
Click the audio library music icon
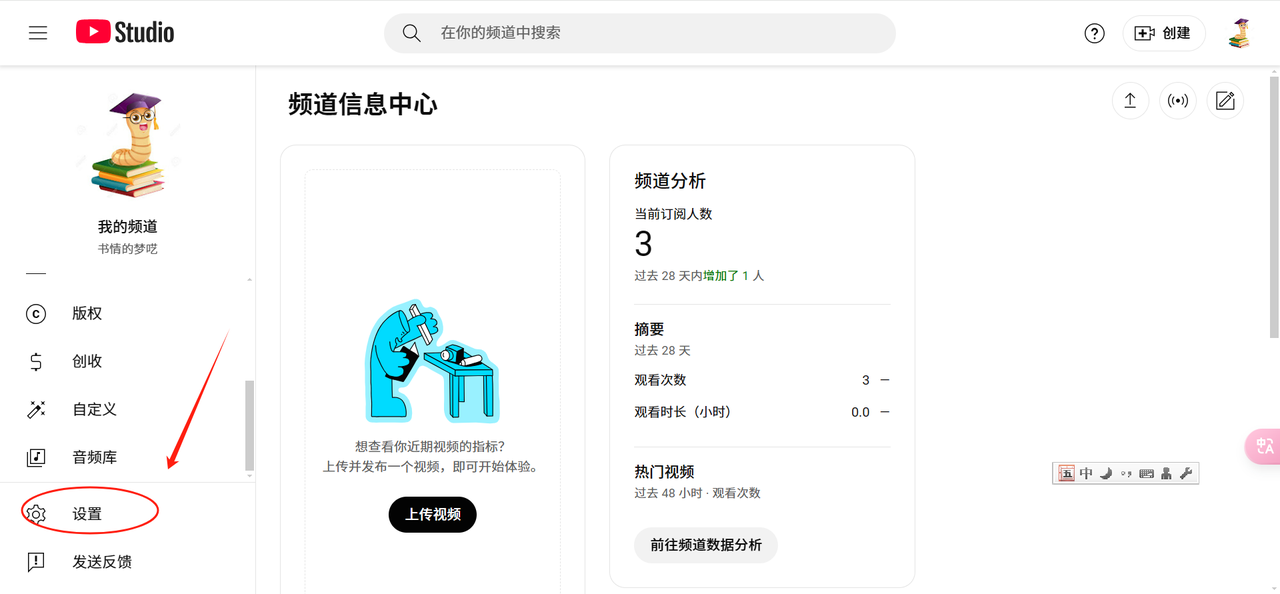36,457
